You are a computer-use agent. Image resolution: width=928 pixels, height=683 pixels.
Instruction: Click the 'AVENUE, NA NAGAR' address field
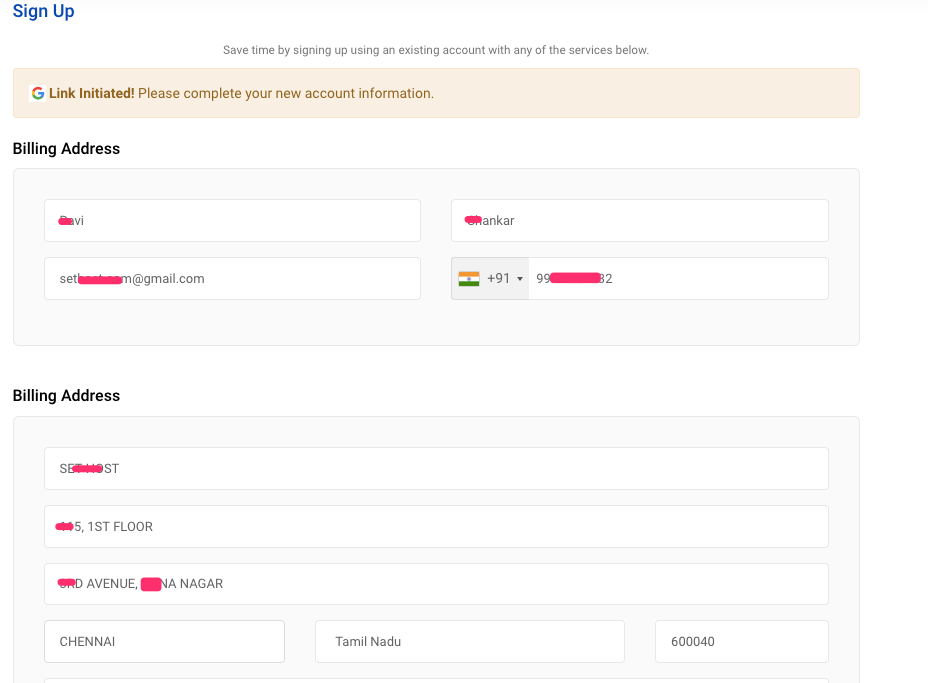coord(436,584)
